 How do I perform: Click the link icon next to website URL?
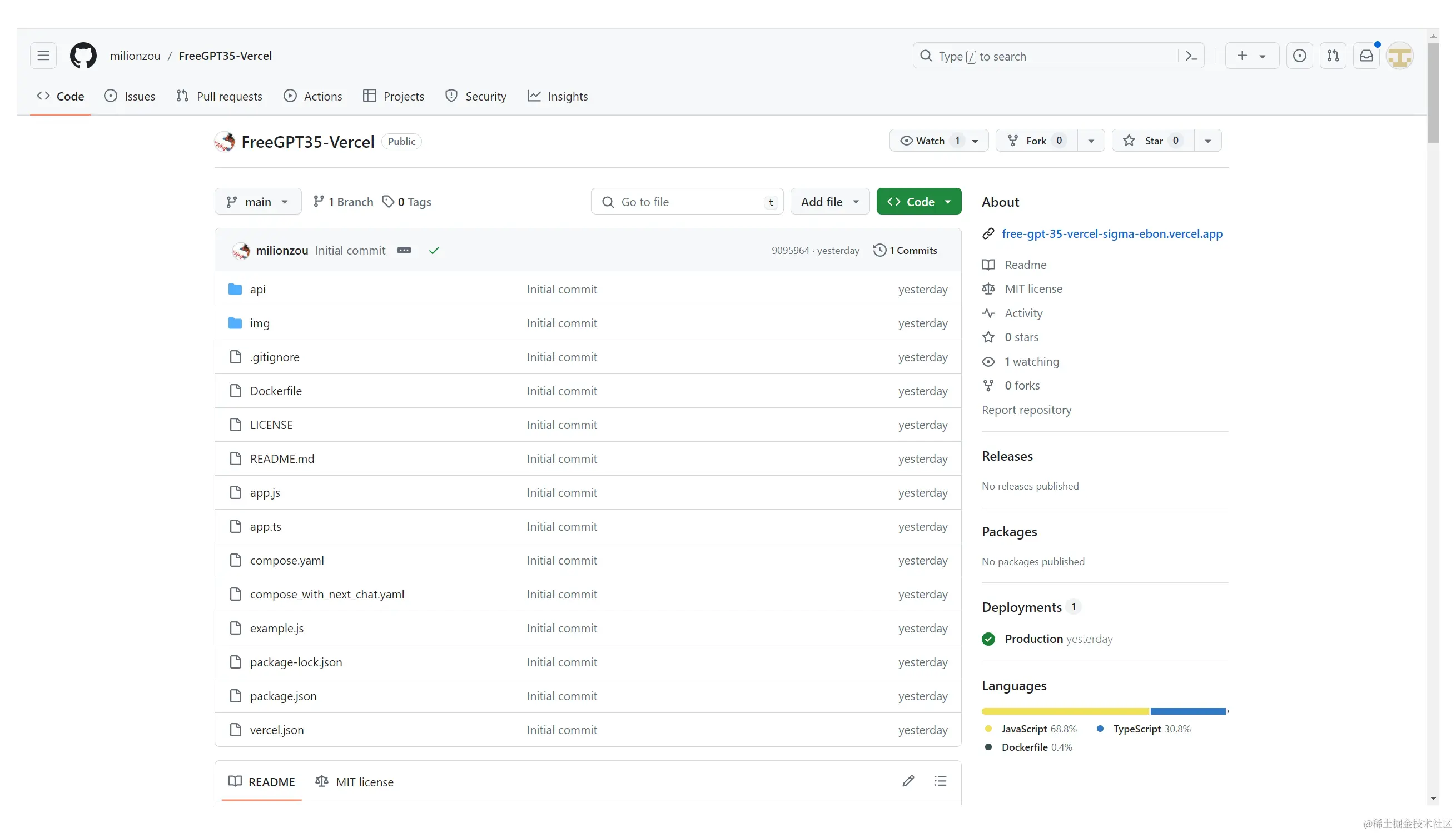(x=988, y=233)
